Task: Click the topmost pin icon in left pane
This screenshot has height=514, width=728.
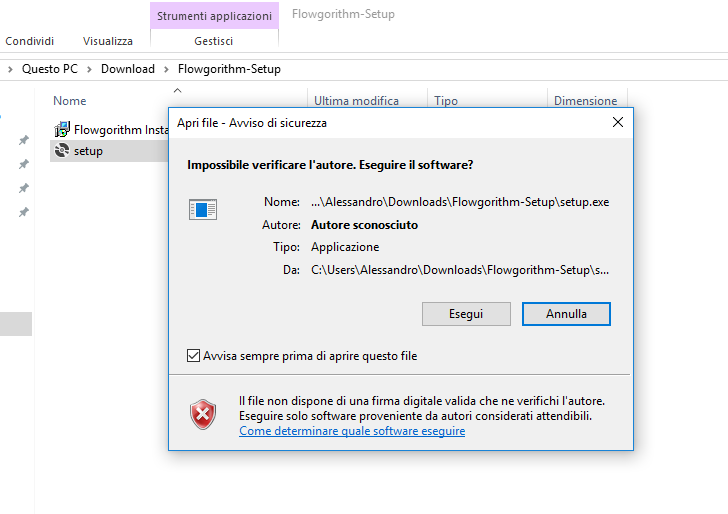Action: pos(24,140)
